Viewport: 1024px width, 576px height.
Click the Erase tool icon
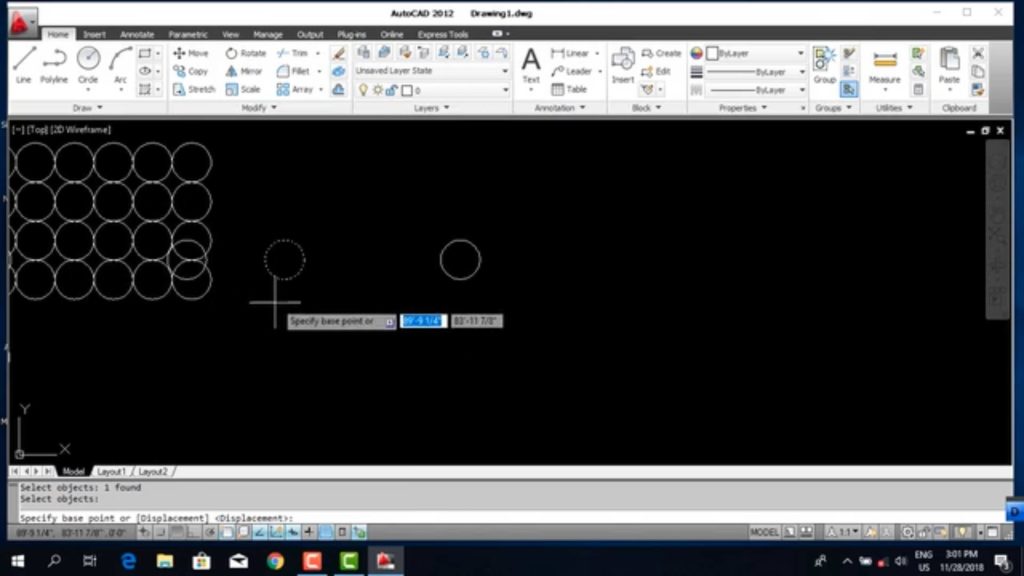[338, 53]
